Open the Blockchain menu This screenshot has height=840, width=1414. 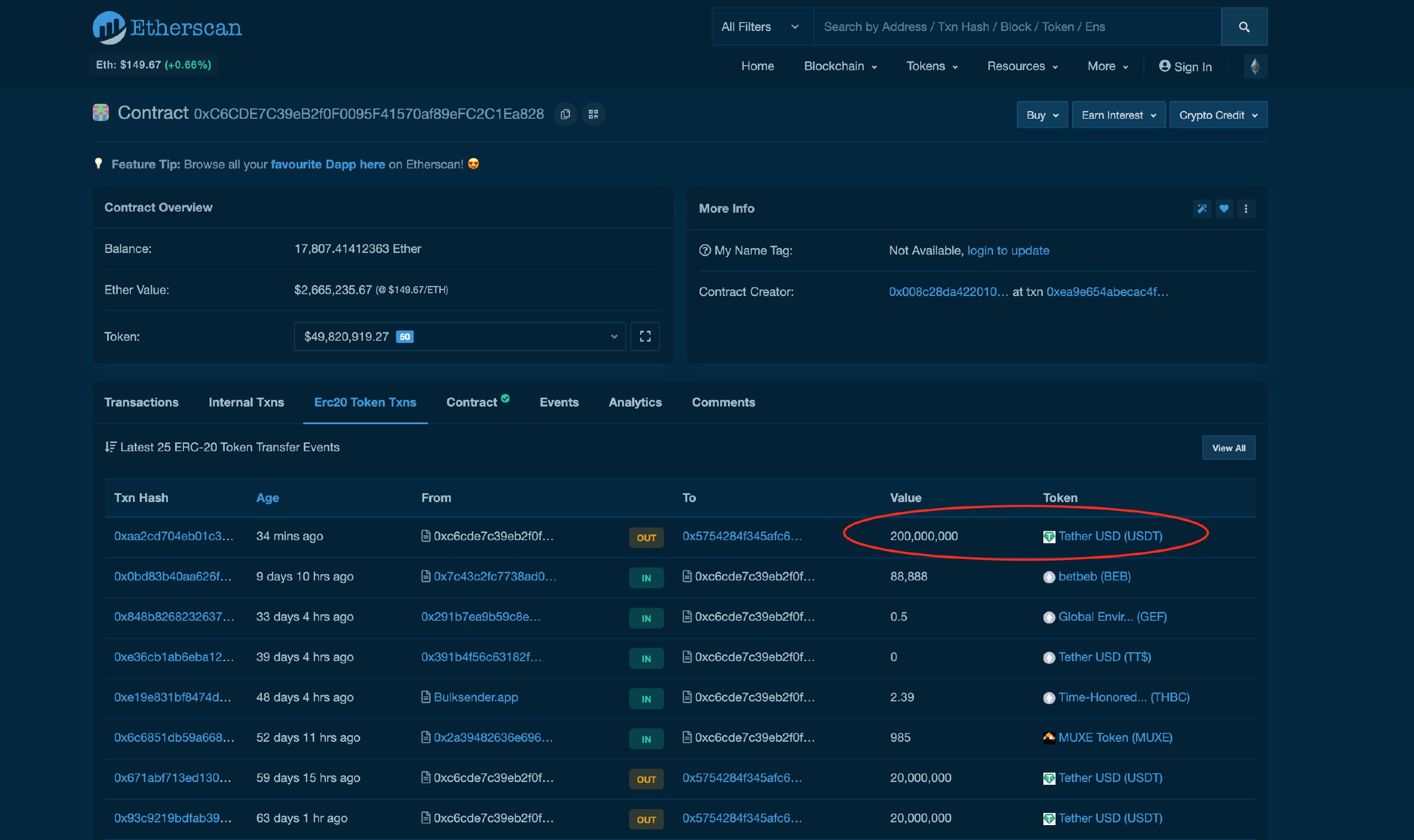[x=840, y=66]
